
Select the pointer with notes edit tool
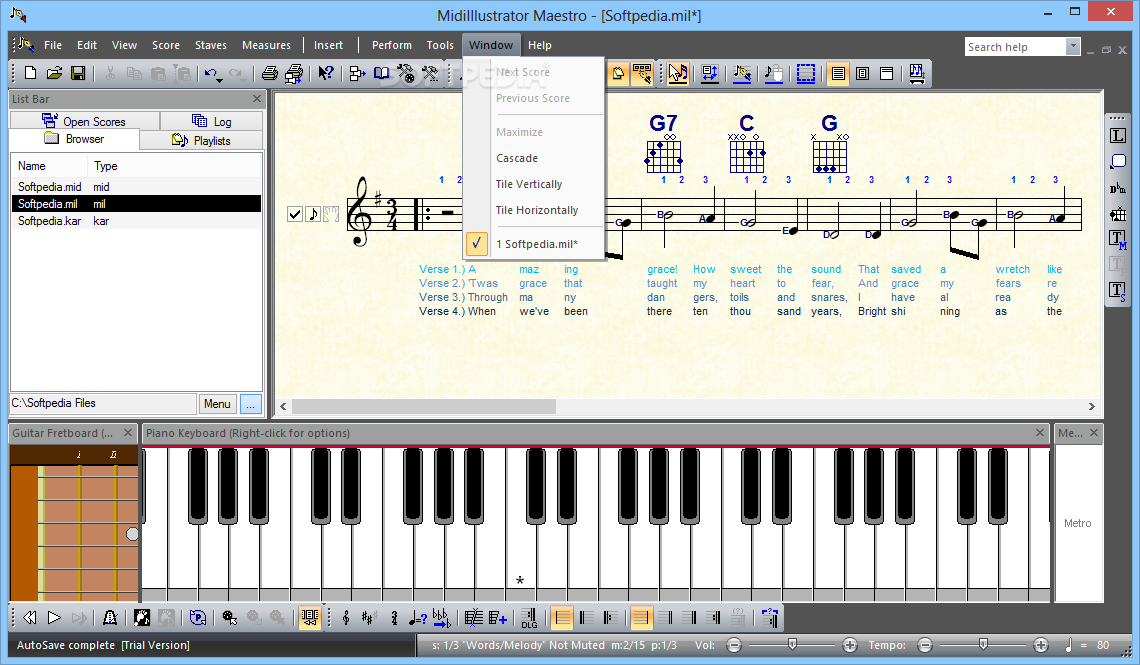point(678,73)
